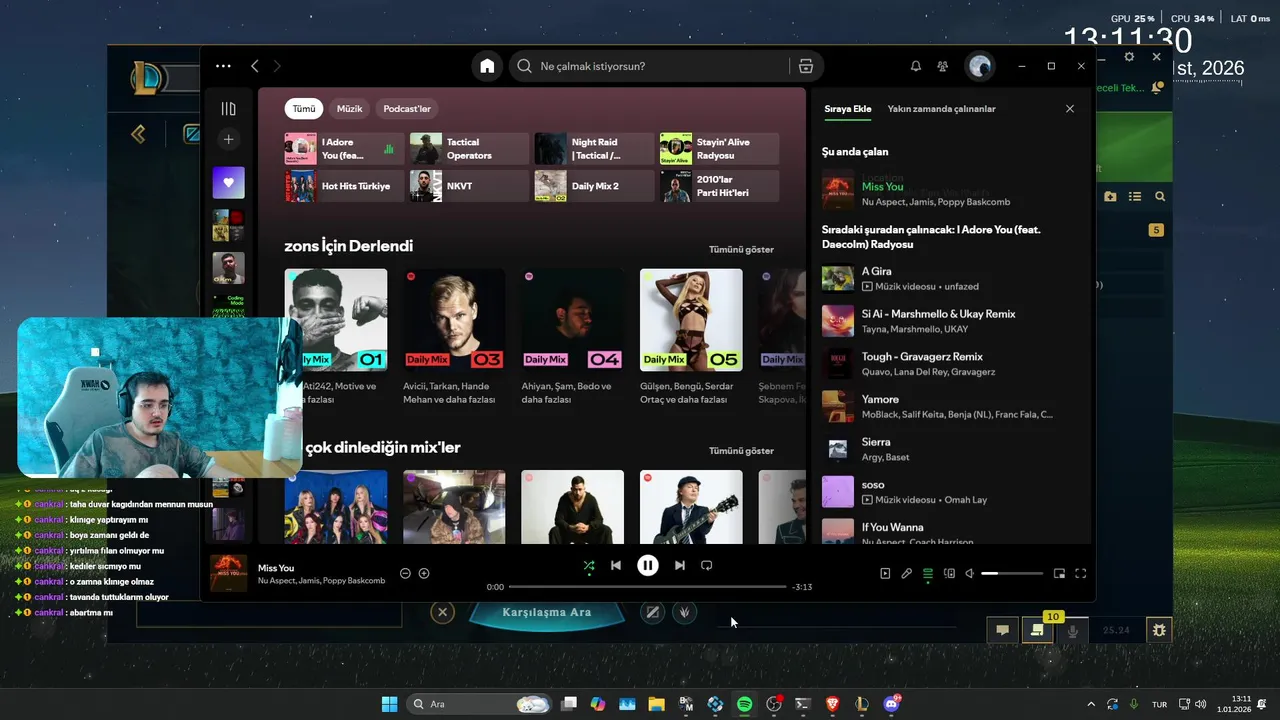The height and width of the screenshot is (720, 1280).
Task: Open the three-dot Spotify menu
Action: (x=223, y=66)
